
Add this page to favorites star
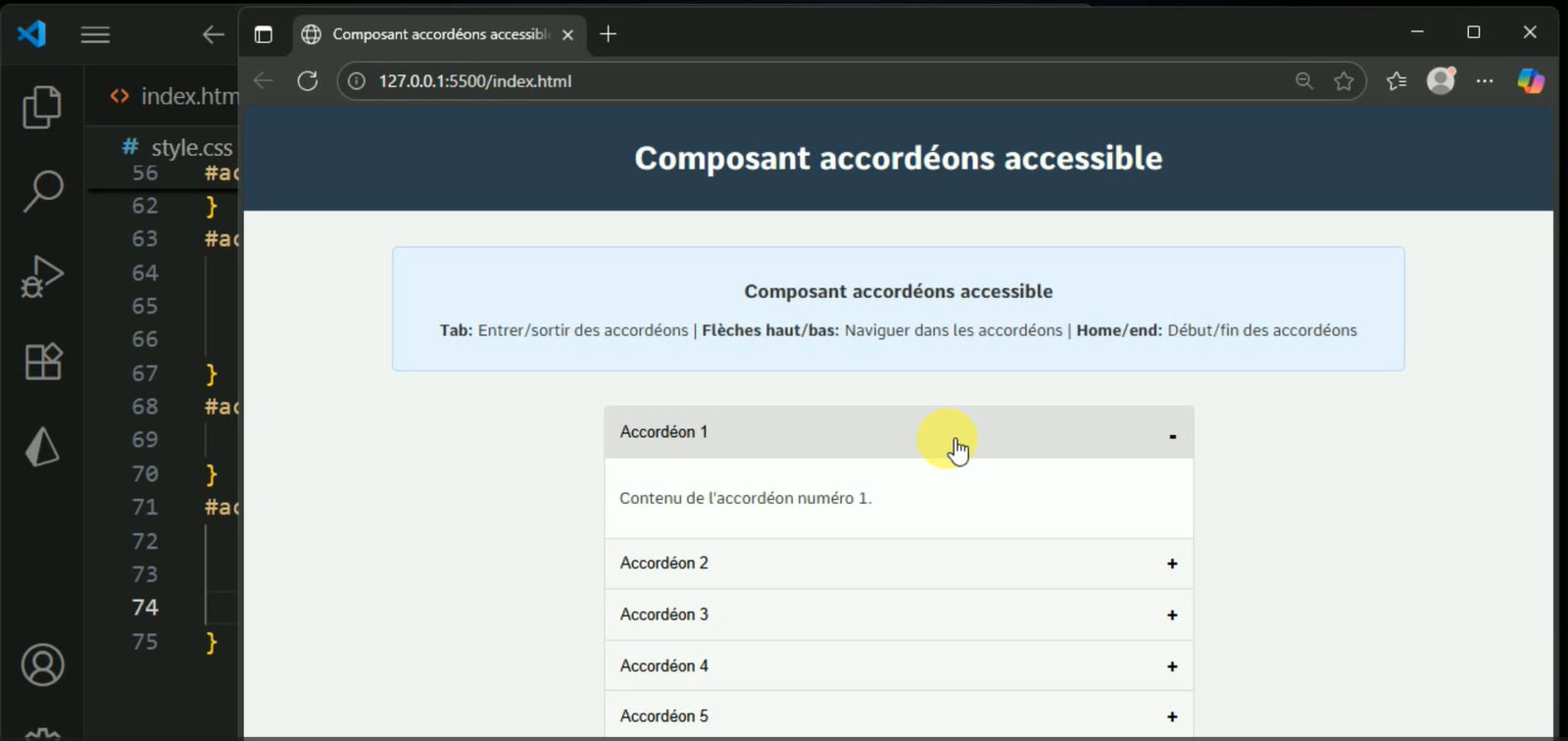(x=1344, y=81)
